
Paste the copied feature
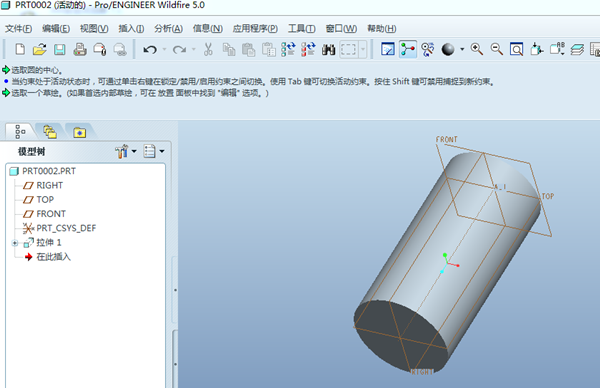coord(249,49)
